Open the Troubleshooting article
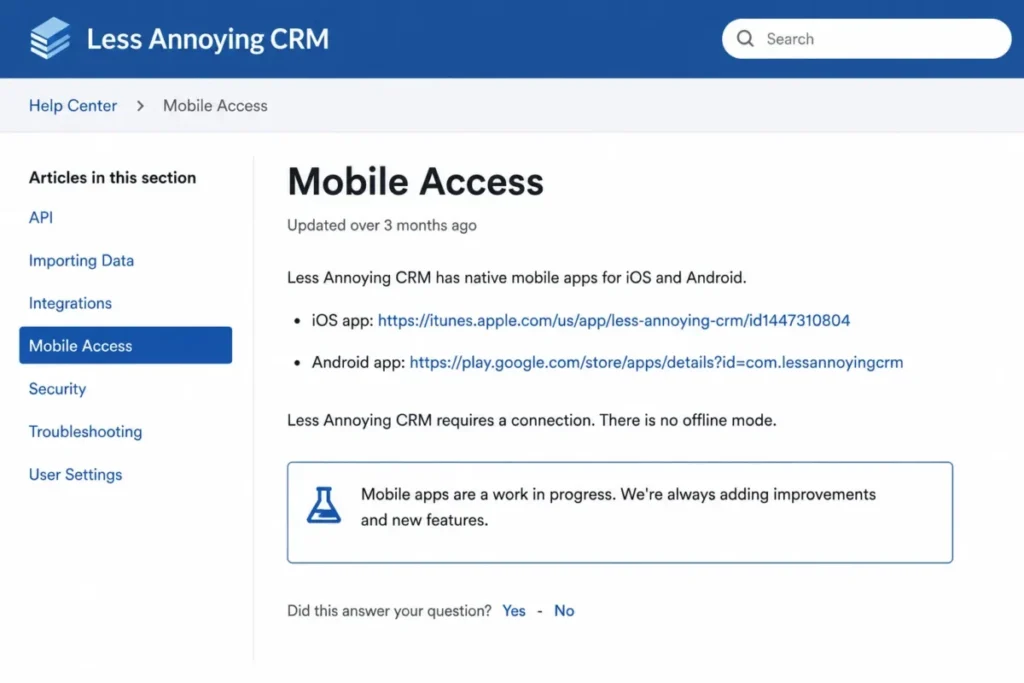The width and height of the screenshot is (1024, 683). (x=85, y=432)
